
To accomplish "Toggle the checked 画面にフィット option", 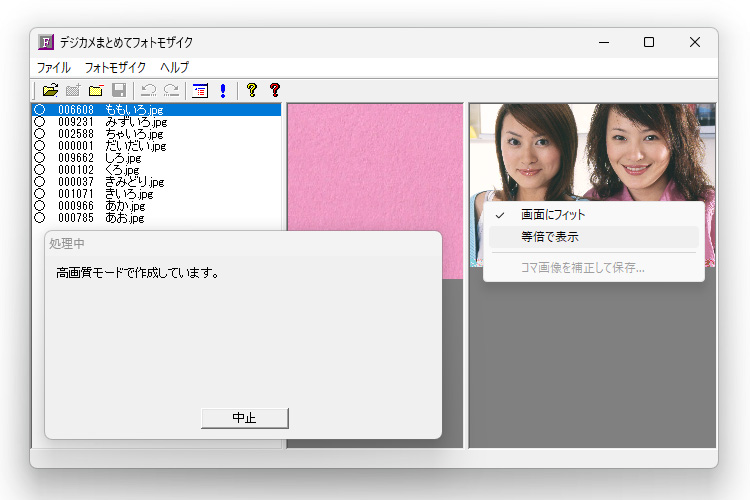I will point(553,215).
